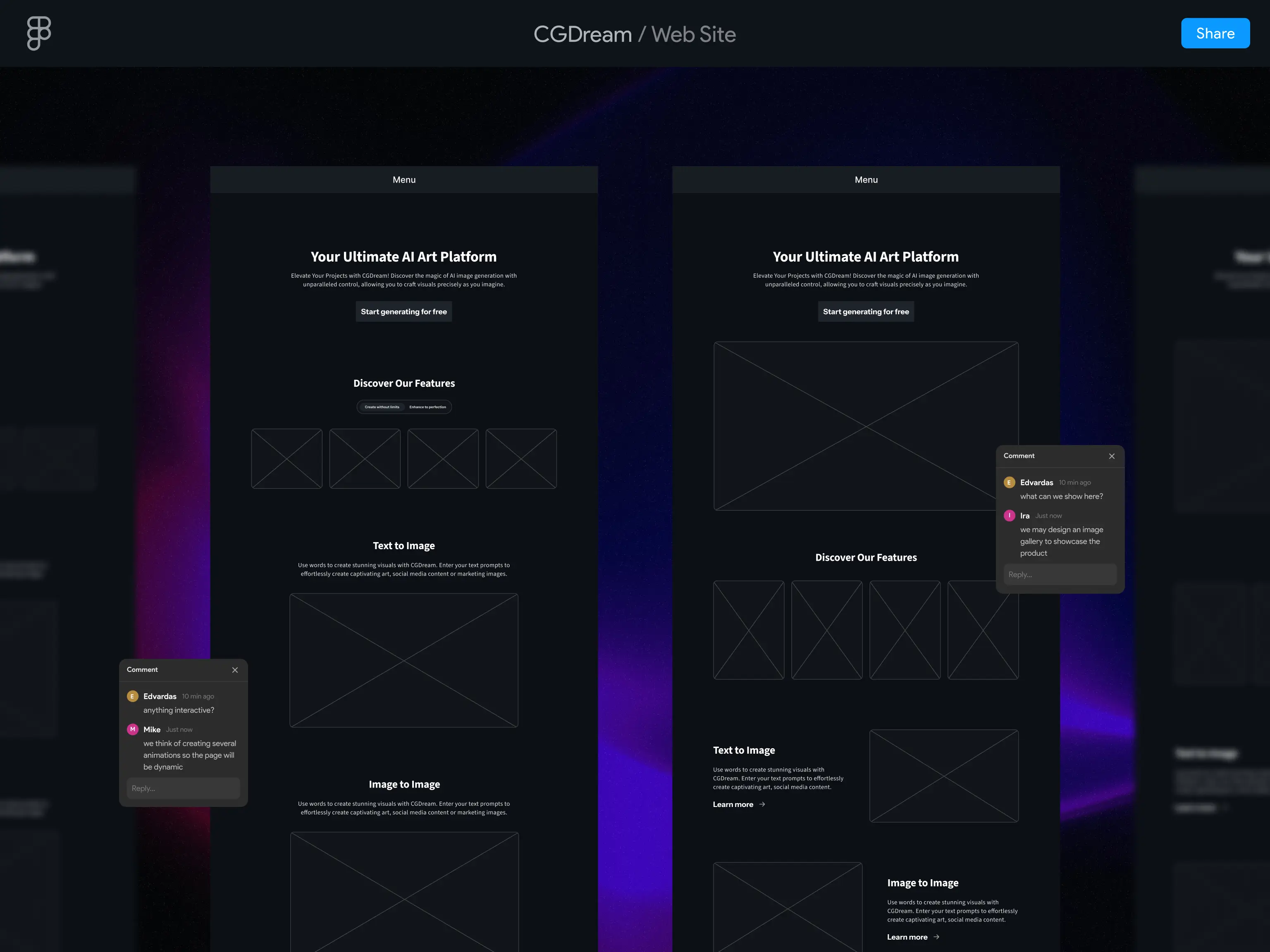Image resolution: width=1270 pixels, height=952 pixels.
Task: Click Discover Our Features heading in left wireframe
Action: pos(403,383)
